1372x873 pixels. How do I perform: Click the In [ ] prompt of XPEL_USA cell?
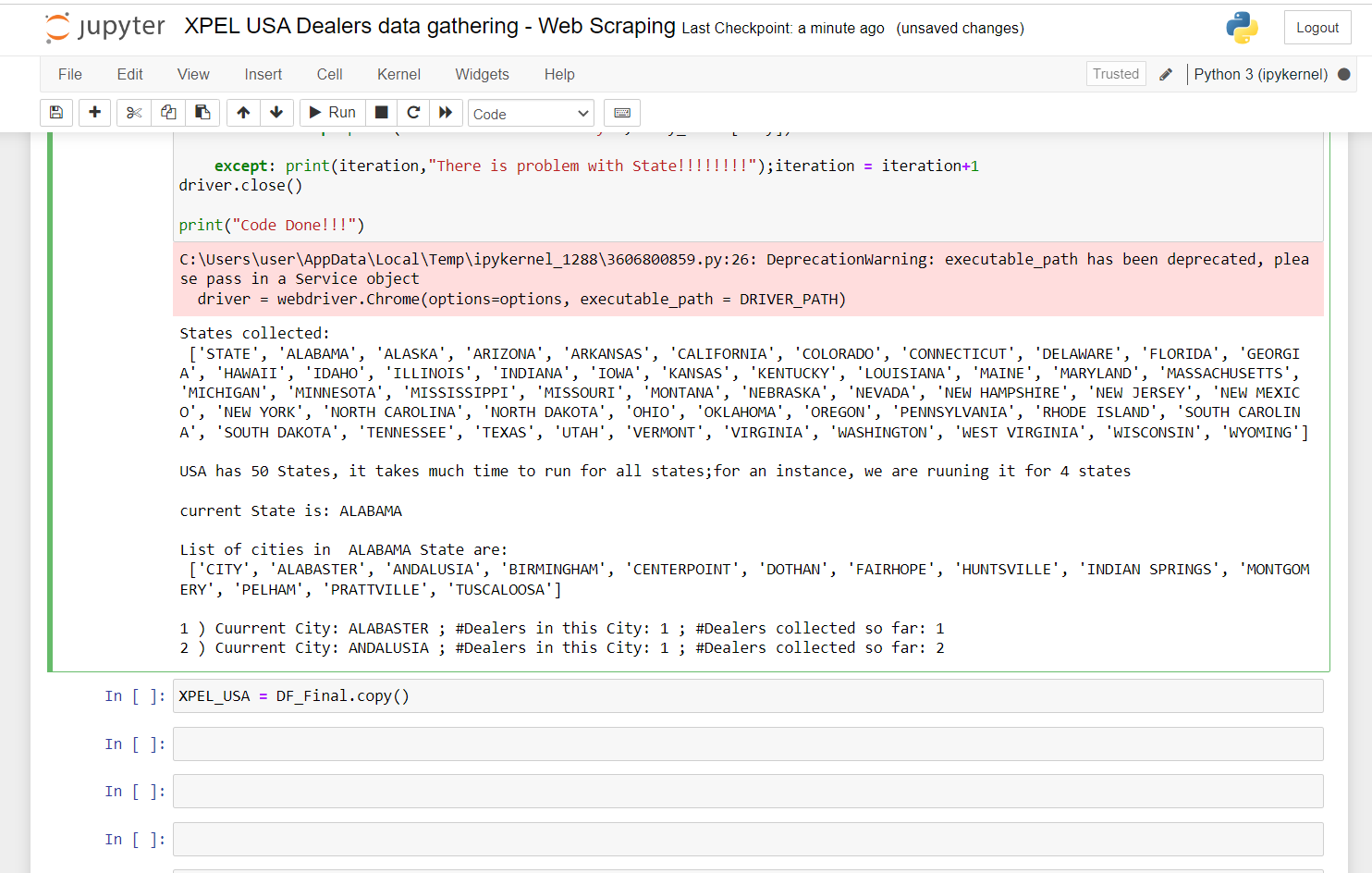click(135, 696)
